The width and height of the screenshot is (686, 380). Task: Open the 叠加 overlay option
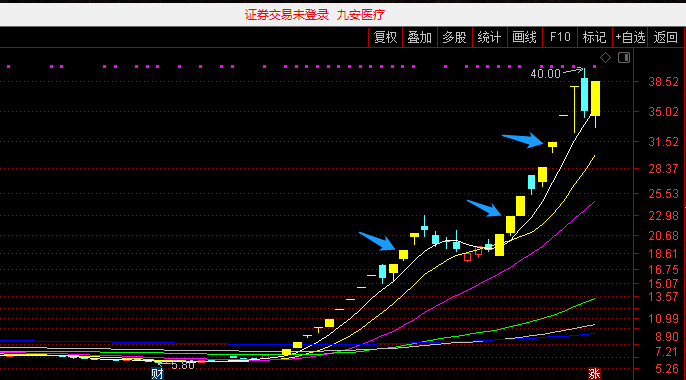point(420,38)
